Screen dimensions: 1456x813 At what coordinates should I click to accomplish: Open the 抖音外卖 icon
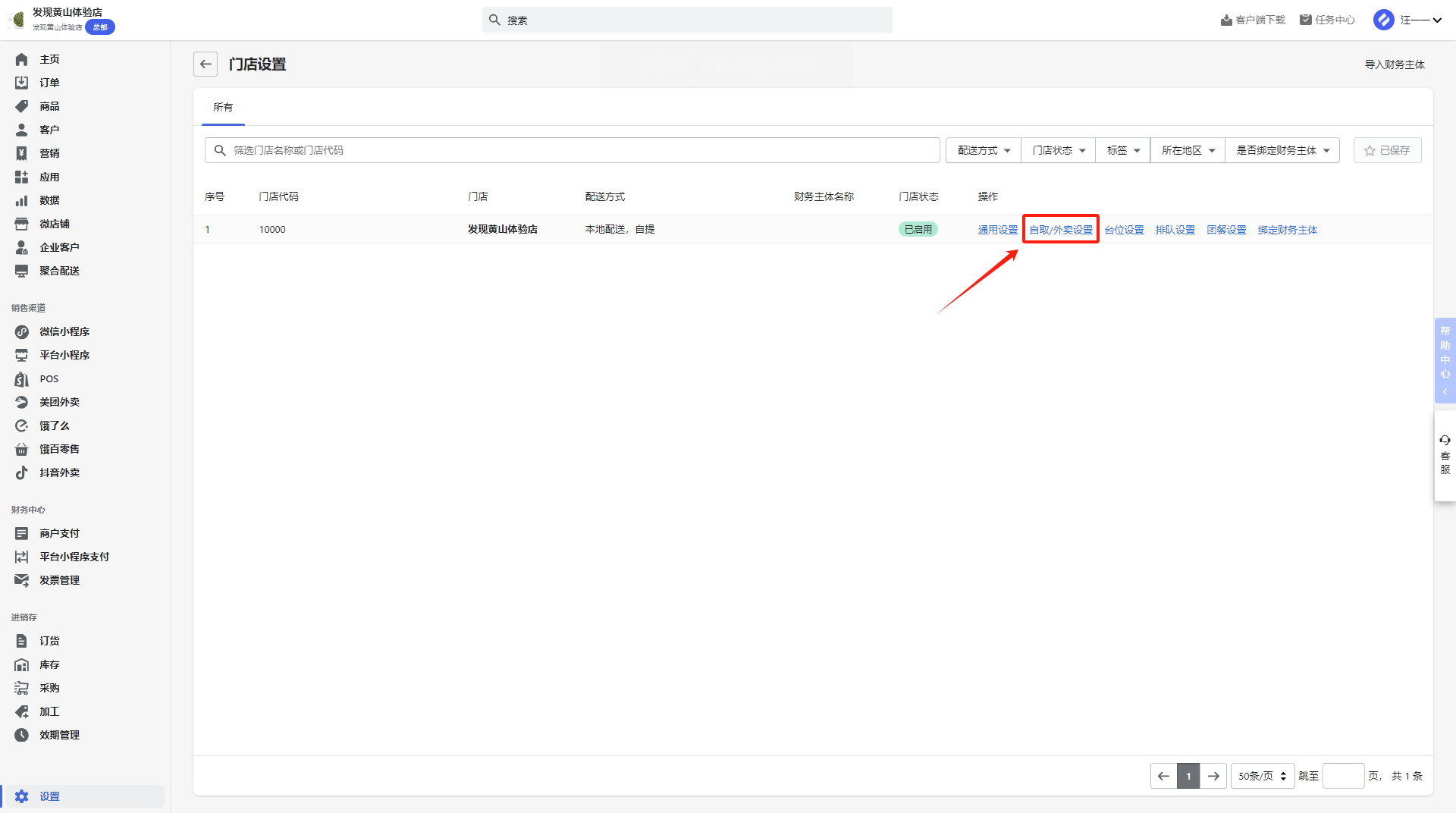pos(21,472)
